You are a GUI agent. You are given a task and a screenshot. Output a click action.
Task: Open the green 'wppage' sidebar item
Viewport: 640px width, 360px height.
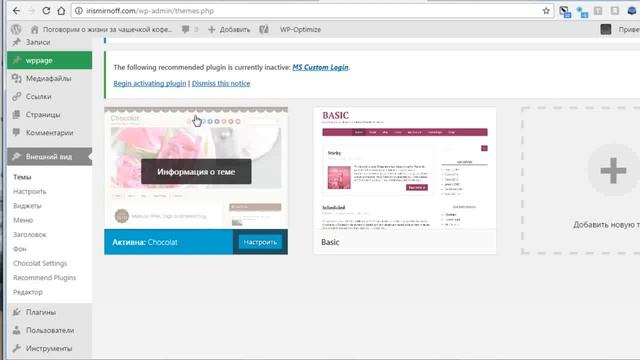(x=49, y=60)
